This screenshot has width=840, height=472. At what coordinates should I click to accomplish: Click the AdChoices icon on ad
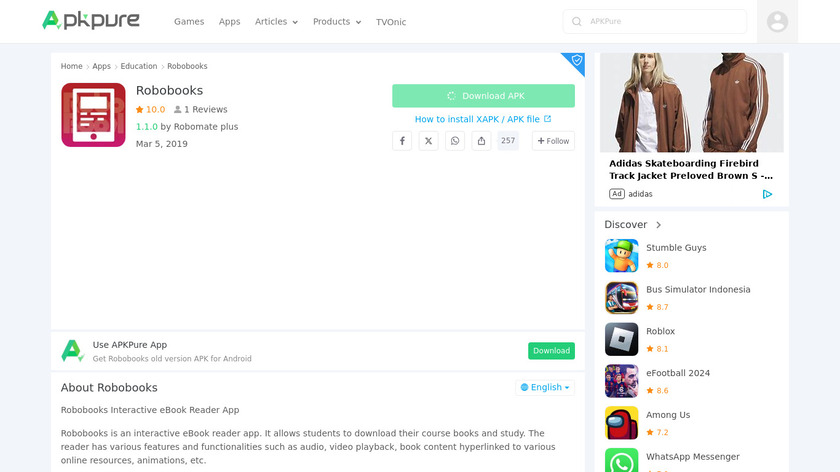(767, 194)
